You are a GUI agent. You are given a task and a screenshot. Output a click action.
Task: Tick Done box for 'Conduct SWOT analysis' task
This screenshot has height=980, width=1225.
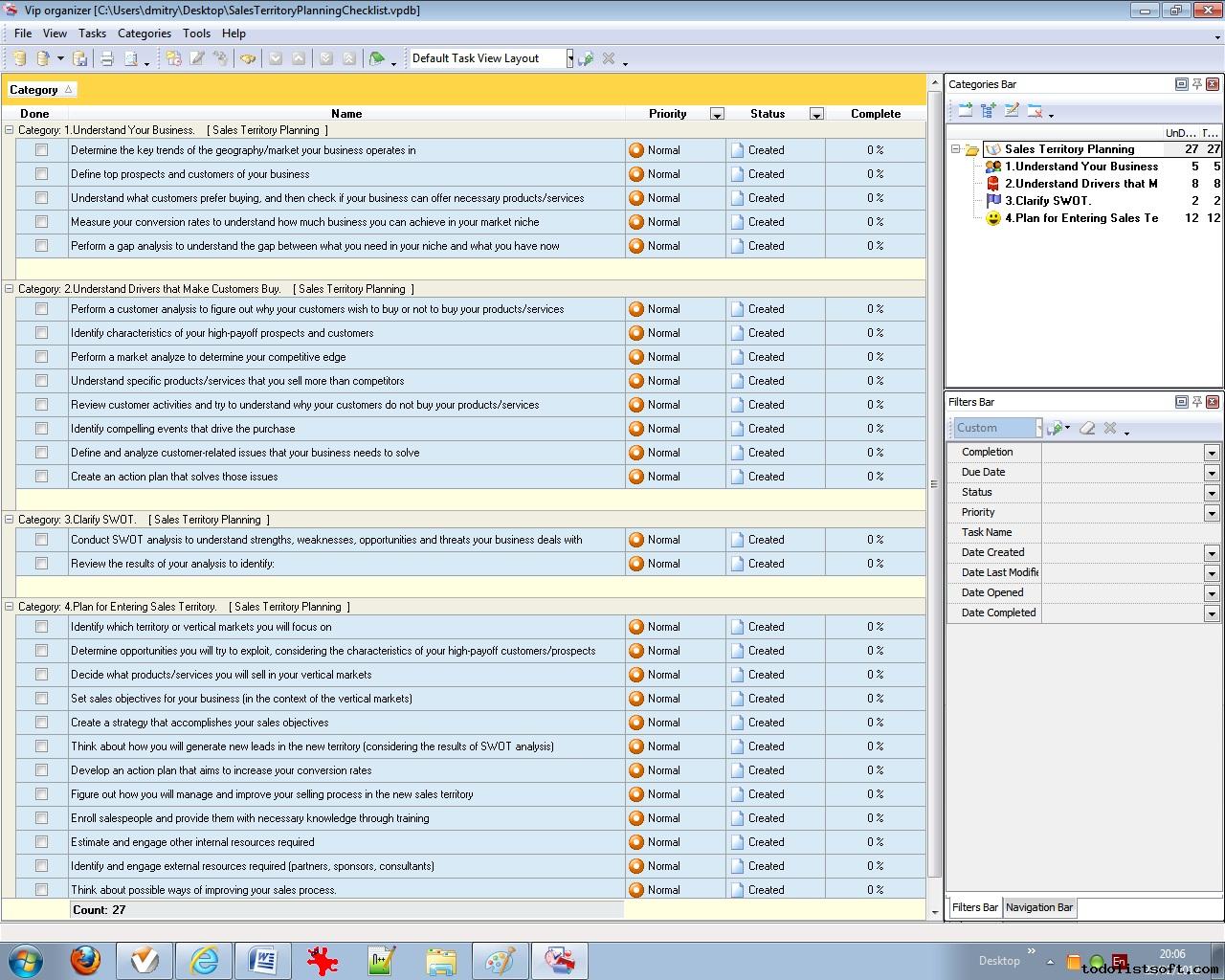point(41,540)
